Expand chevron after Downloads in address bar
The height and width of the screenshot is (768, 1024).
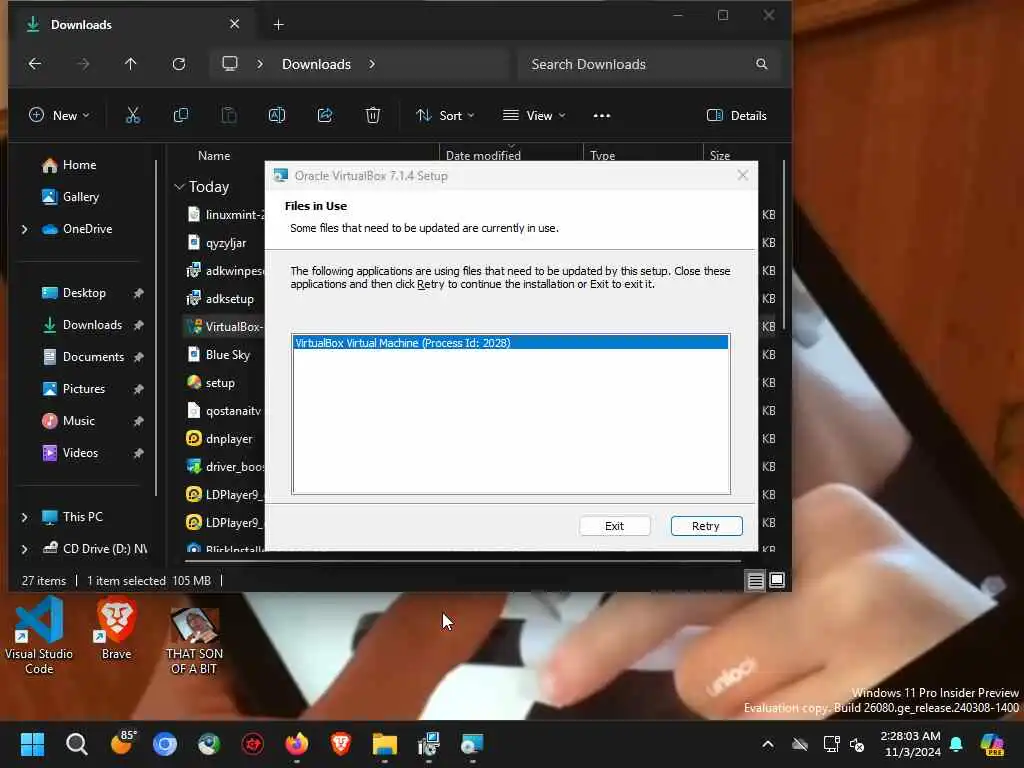pyautogui.click(x=372, y=64)
